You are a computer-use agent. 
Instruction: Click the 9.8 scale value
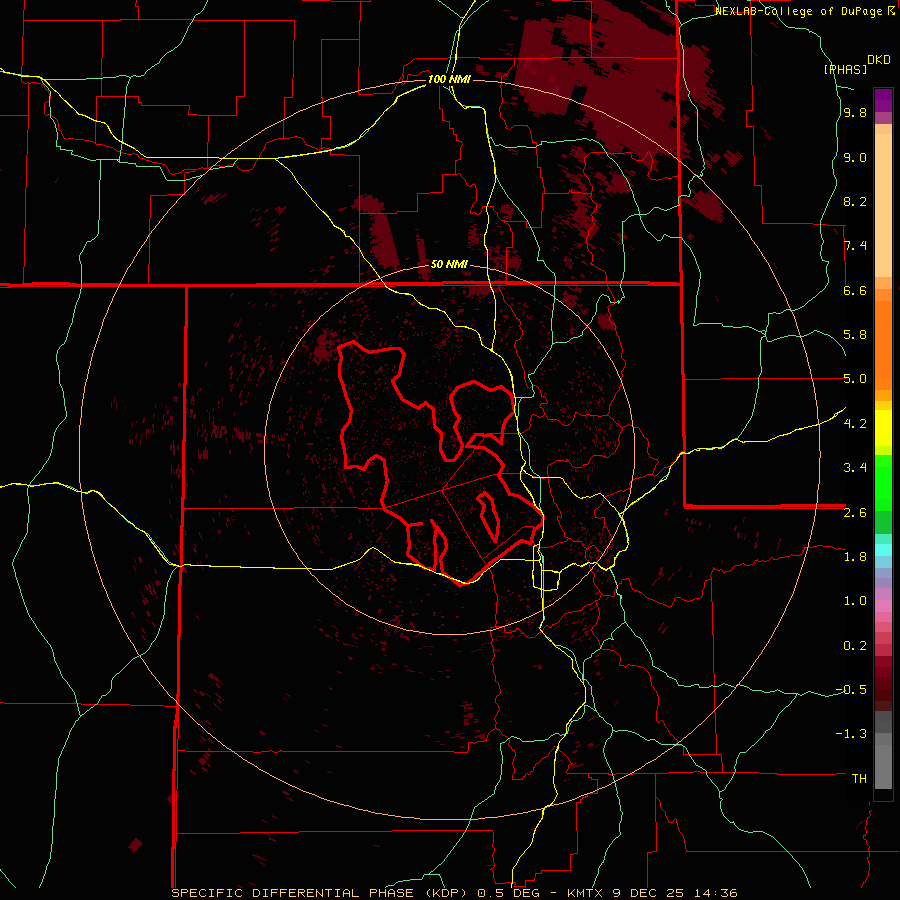click(855, 113)
